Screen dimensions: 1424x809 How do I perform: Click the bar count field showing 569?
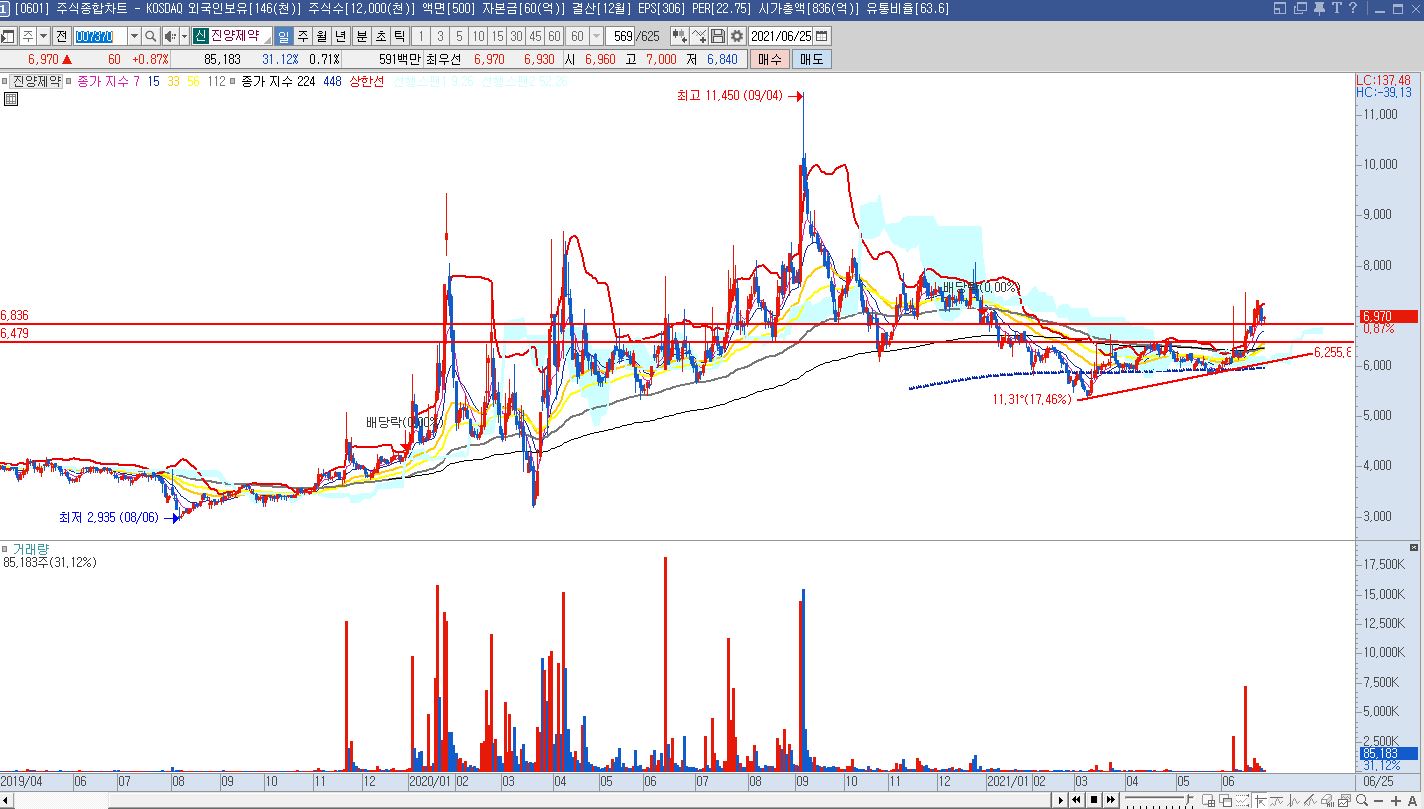point(621,36)
